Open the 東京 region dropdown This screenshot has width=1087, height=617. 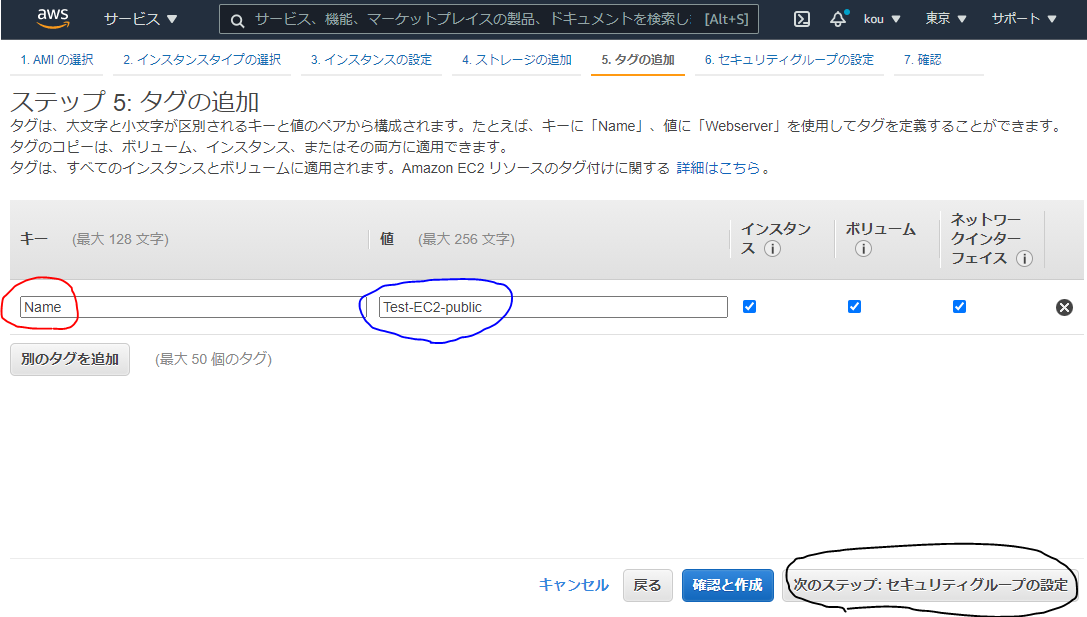tap(946, 19)
